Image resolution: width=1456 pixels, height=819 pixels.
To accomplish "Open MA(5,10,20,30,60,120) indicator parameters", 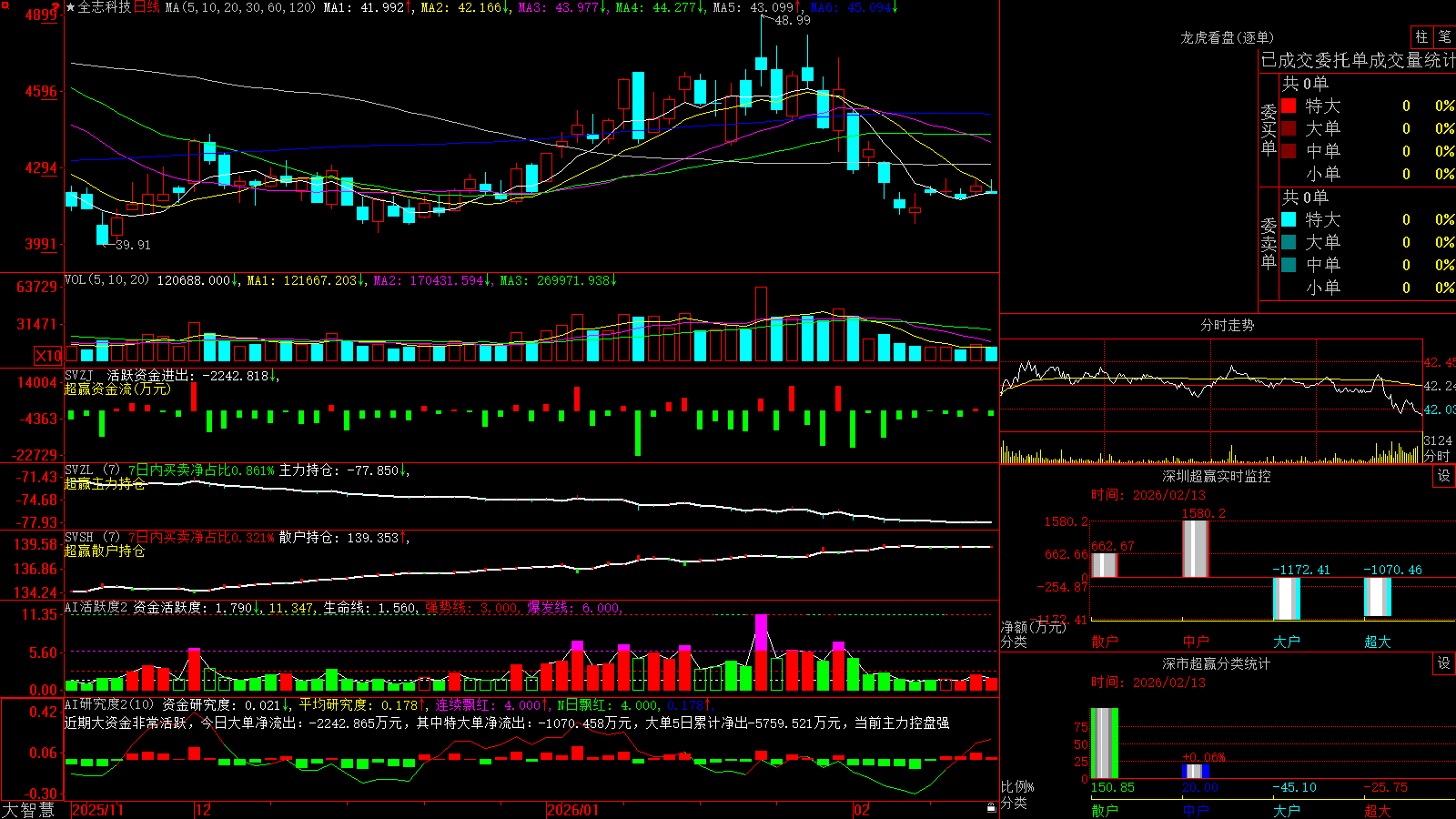I will point(240,7).
